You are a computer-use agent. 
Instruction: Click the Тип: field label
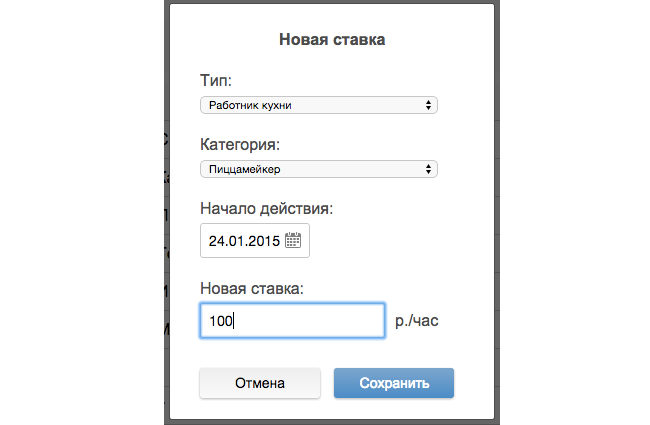(216, 80)
